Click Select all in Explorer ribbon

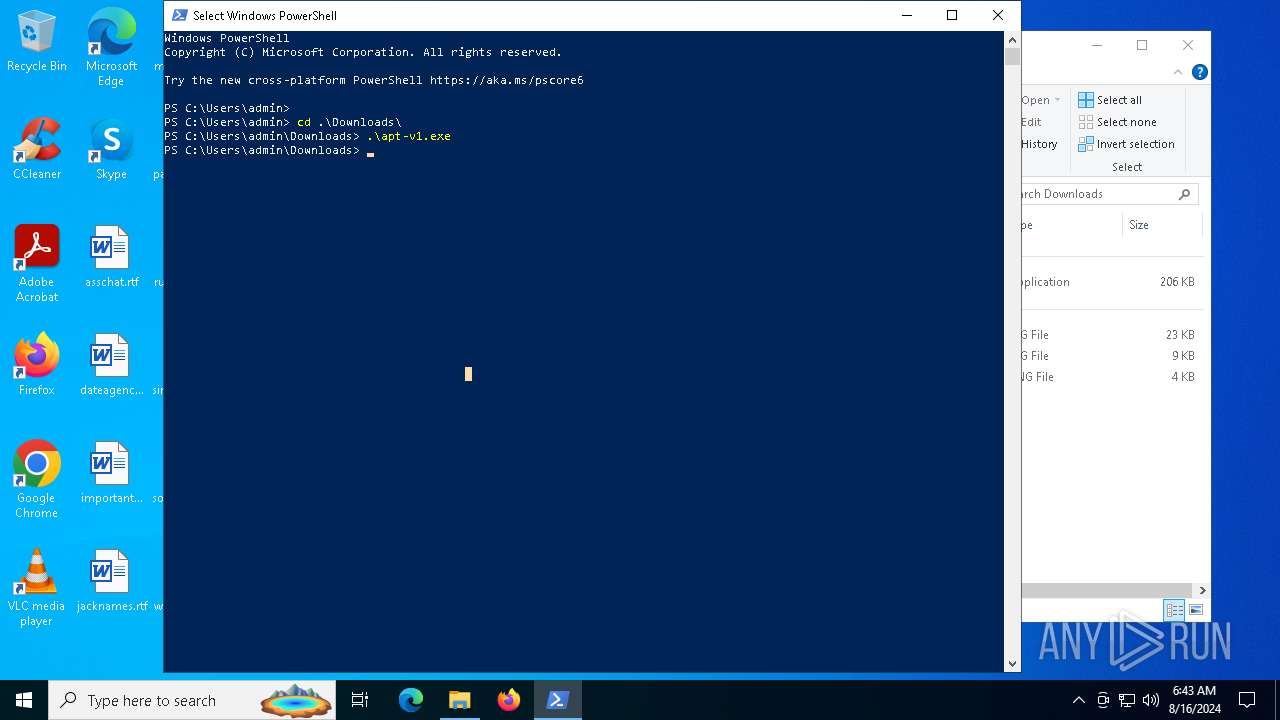click(1110, 100)
